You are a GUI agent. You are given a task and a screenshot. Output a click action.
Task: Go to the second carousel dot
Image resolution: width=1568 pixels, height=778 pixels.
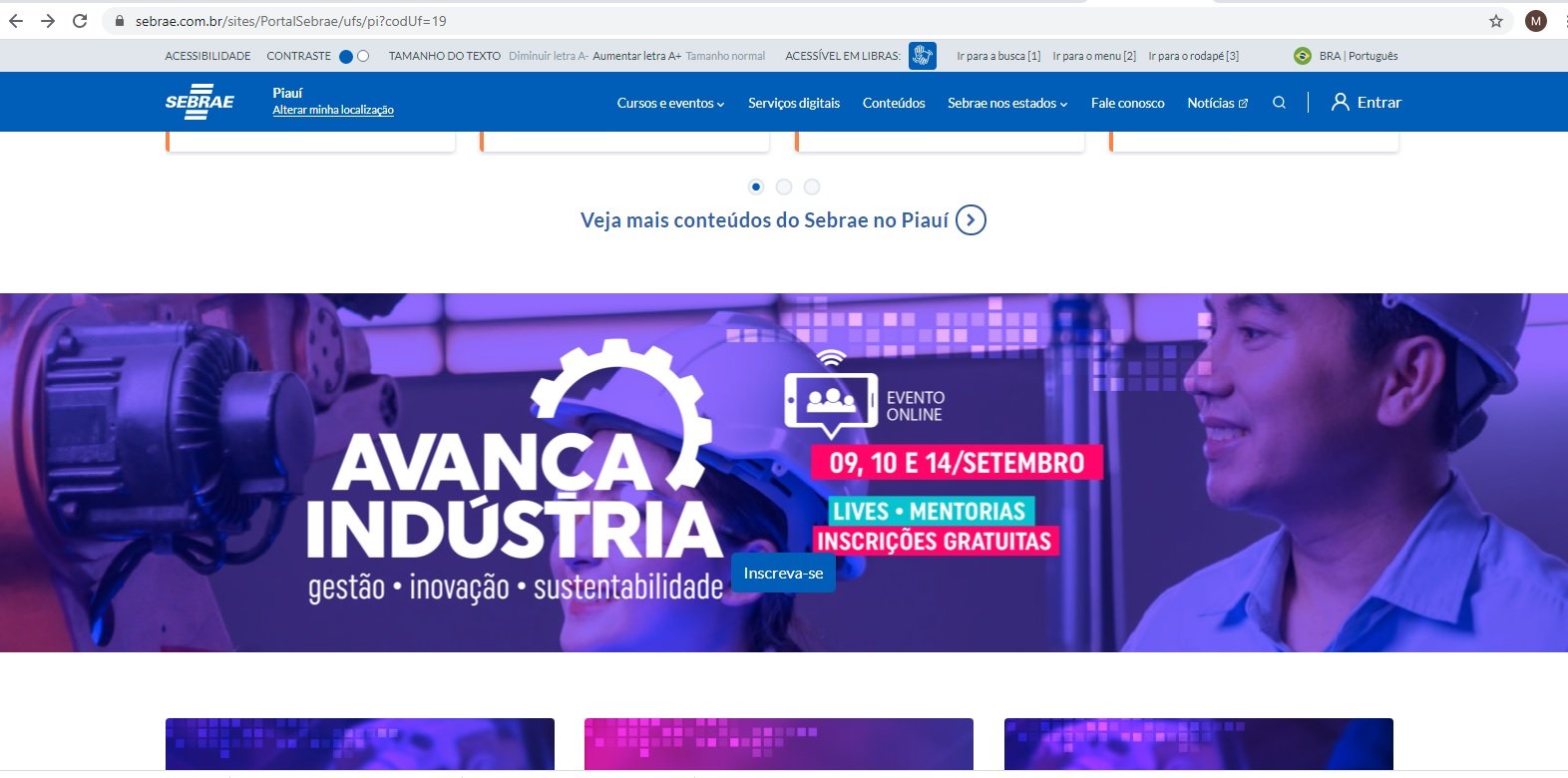tap(784, 187)
